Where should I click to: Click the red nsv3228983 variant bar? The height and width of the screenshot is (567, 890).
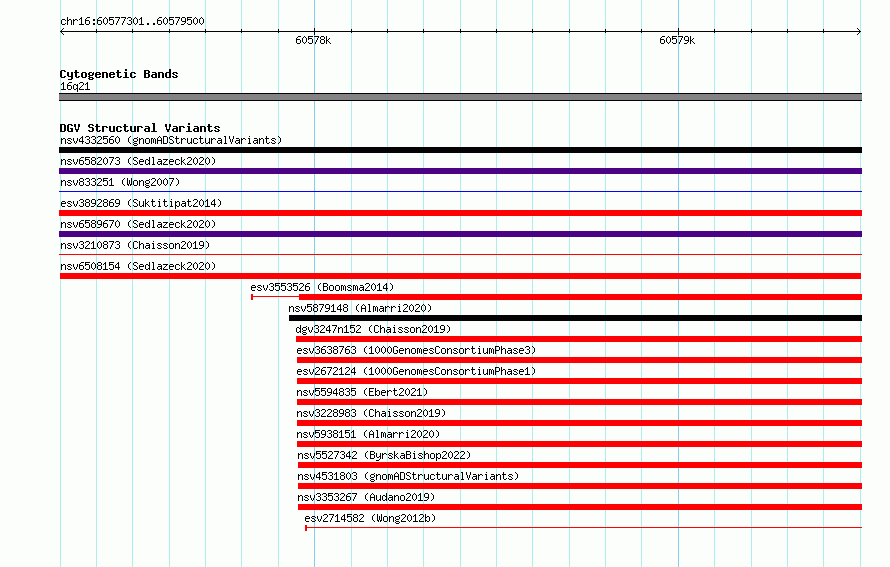(x=579, y=423)
